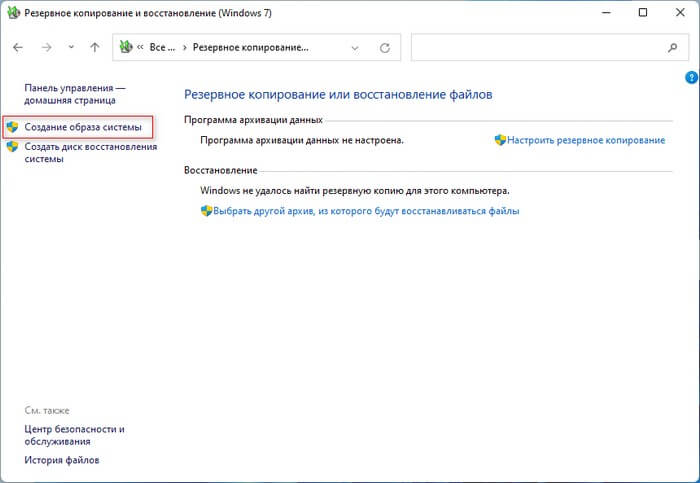Open the 'Все ...' breadcrumb segment
The width and height of the screenshot is (700, 483).
[x=162, y=47]
